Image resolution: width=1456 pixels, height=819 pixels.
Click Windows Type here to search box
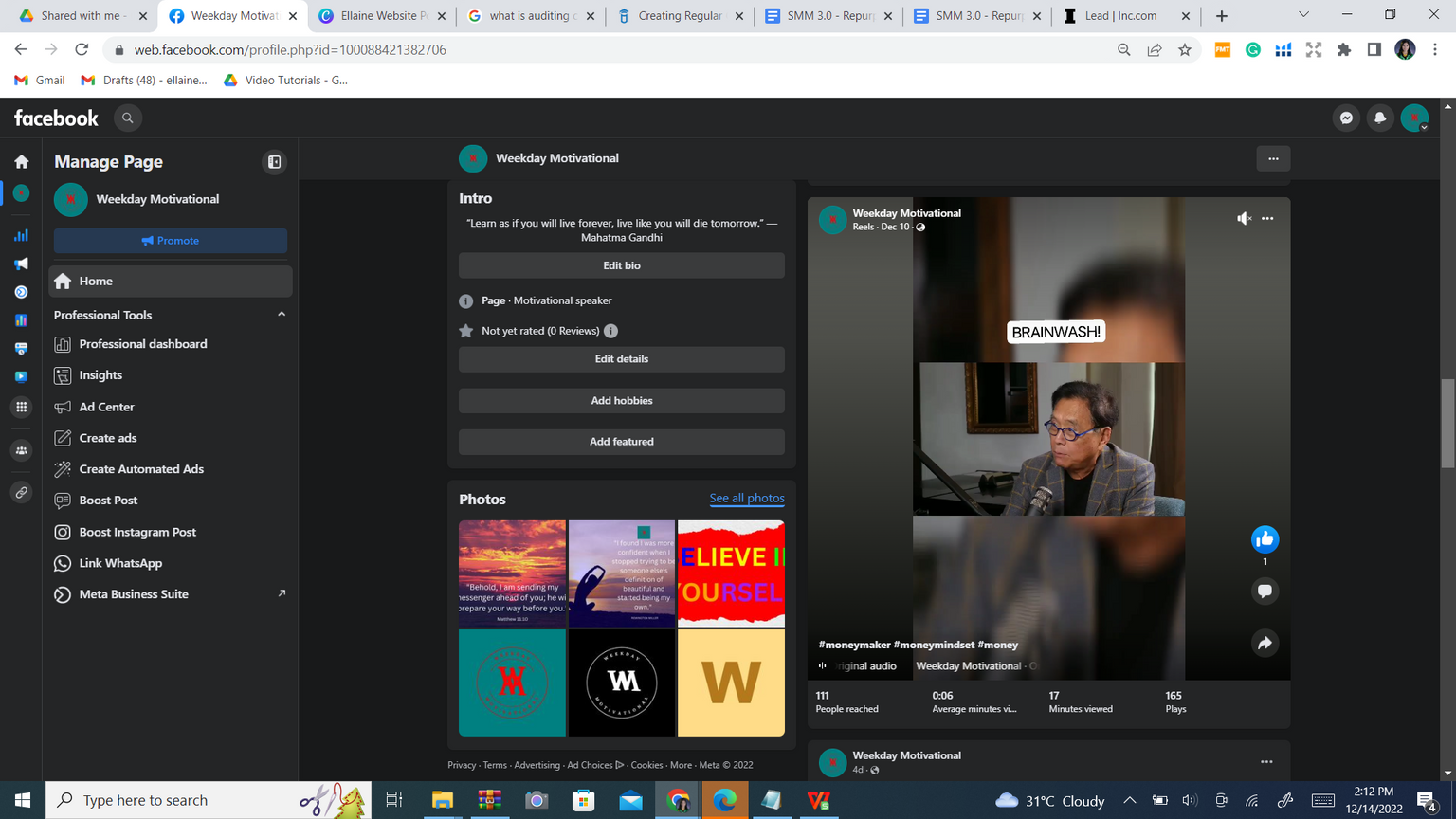tap(208, 800)
